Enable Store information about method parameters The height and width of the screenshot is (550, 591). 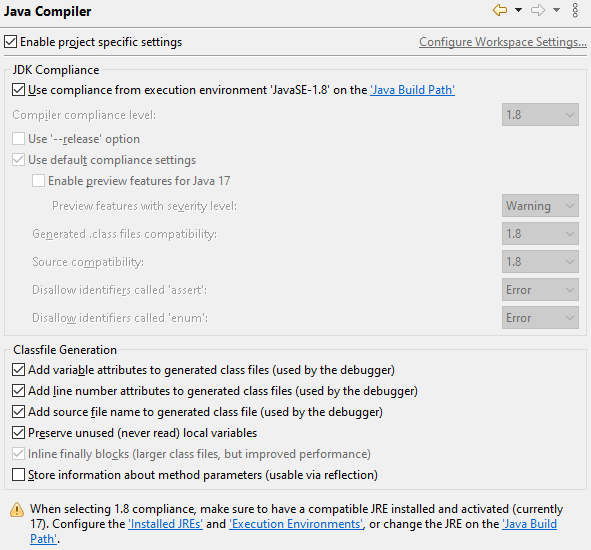(x=18, y=475)
